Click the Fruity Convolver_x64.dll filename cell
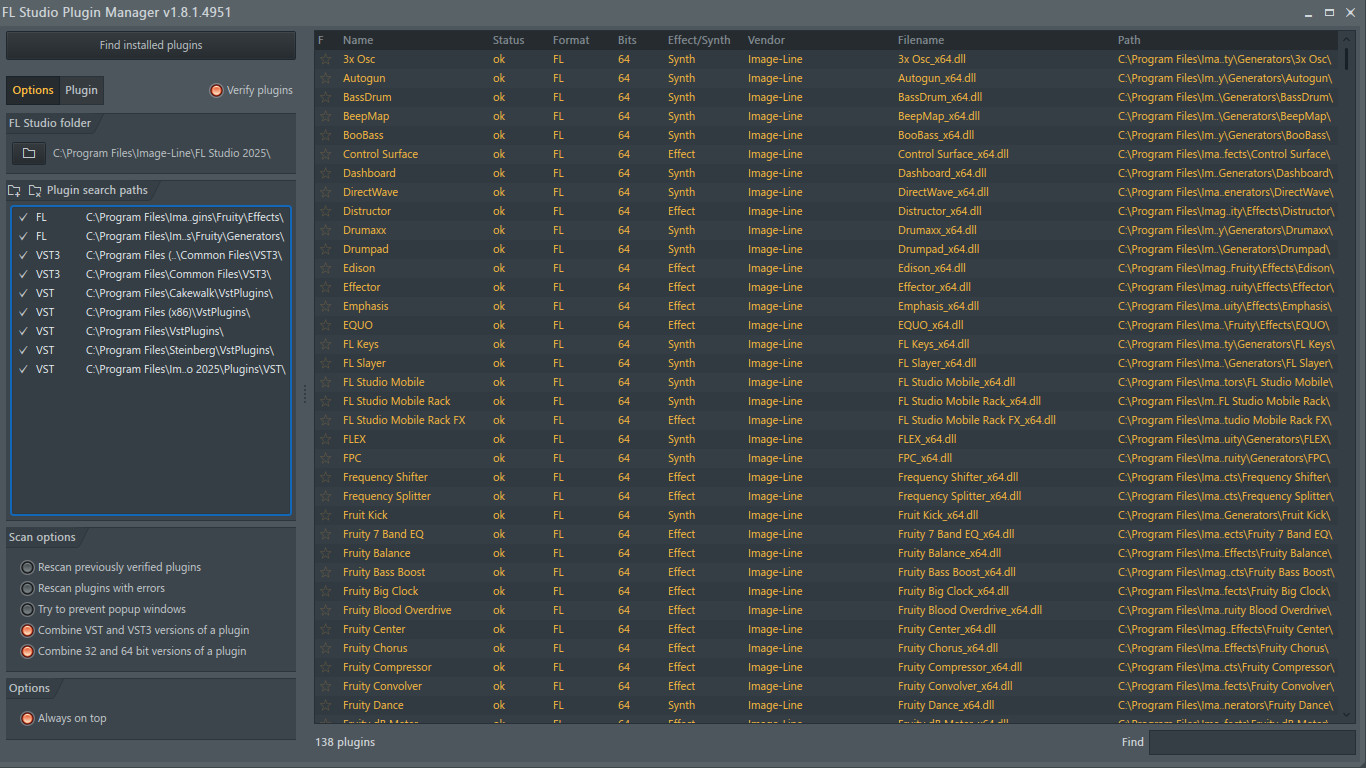The height and width of the screenshot is (768, 1366). pos(955,686)
